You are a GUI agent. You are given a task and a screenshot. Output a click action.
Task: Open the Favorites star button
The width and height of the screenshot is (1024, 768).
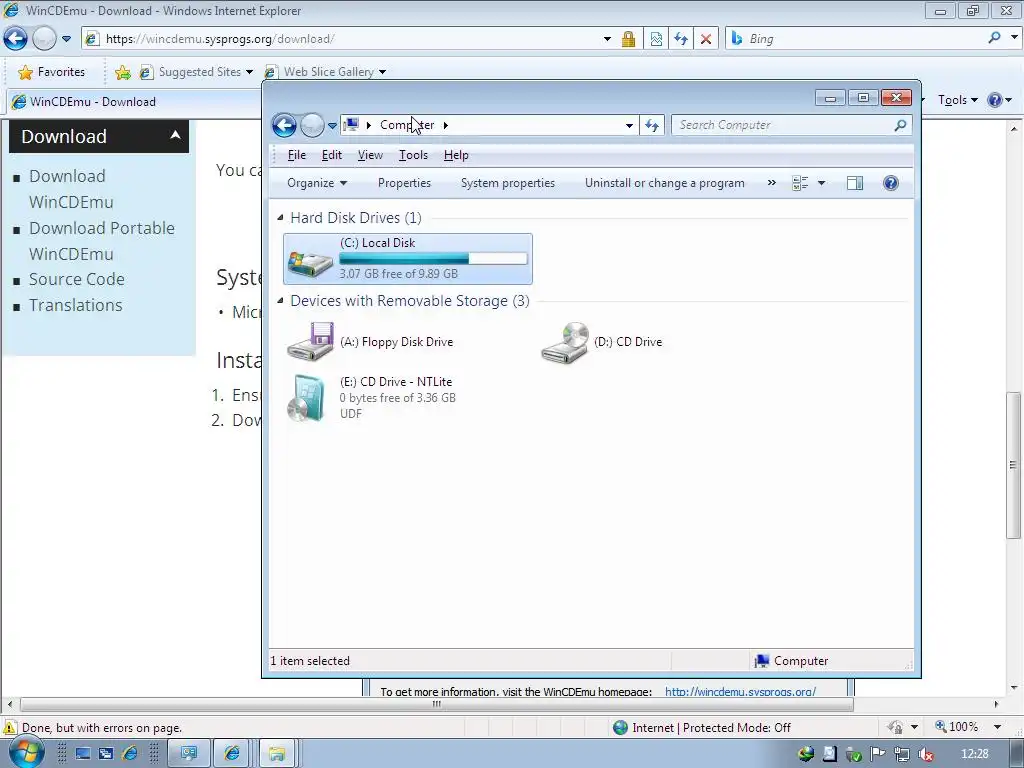(52, 72)
